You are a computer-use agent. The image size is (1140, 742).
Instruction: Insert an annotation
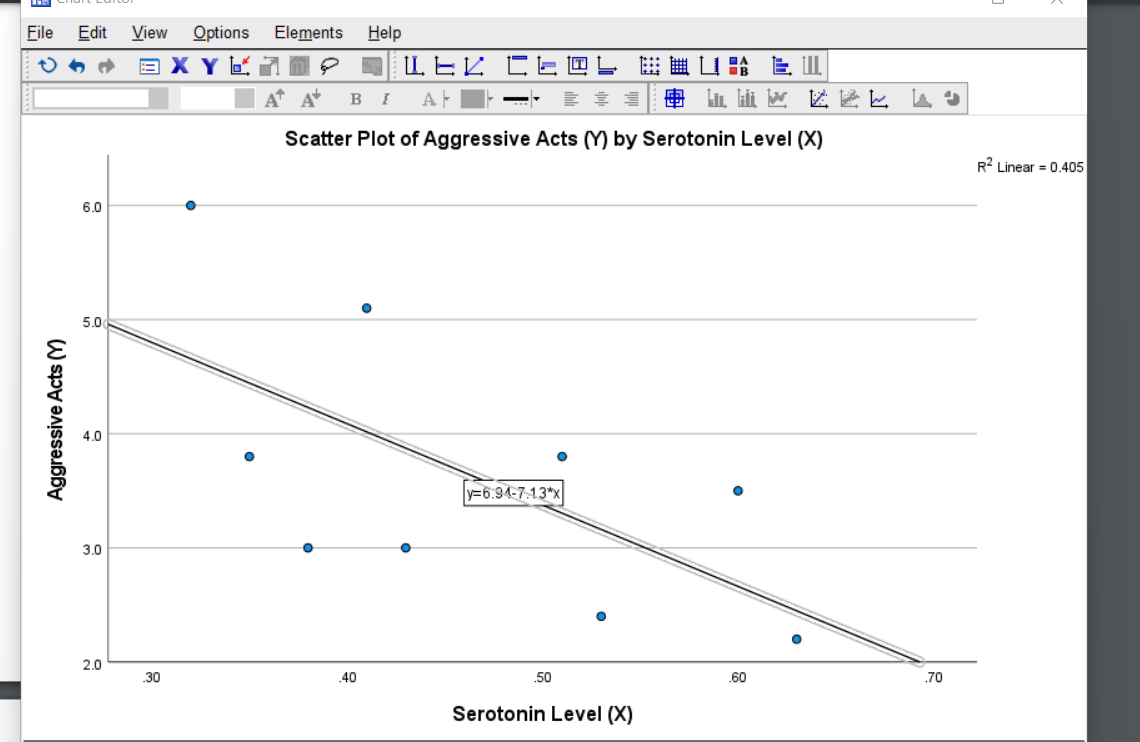point(547,66)
